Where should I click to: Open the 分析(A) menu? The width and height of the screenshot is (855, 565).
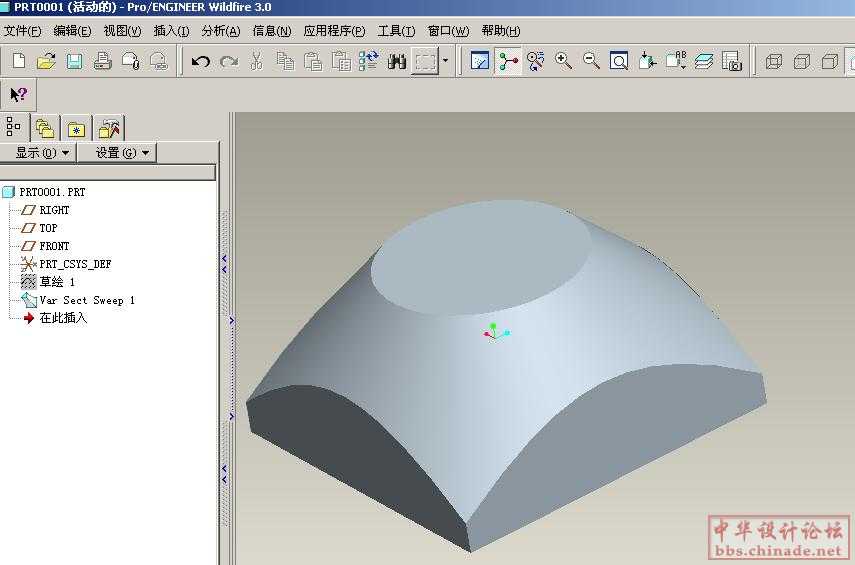221,31
